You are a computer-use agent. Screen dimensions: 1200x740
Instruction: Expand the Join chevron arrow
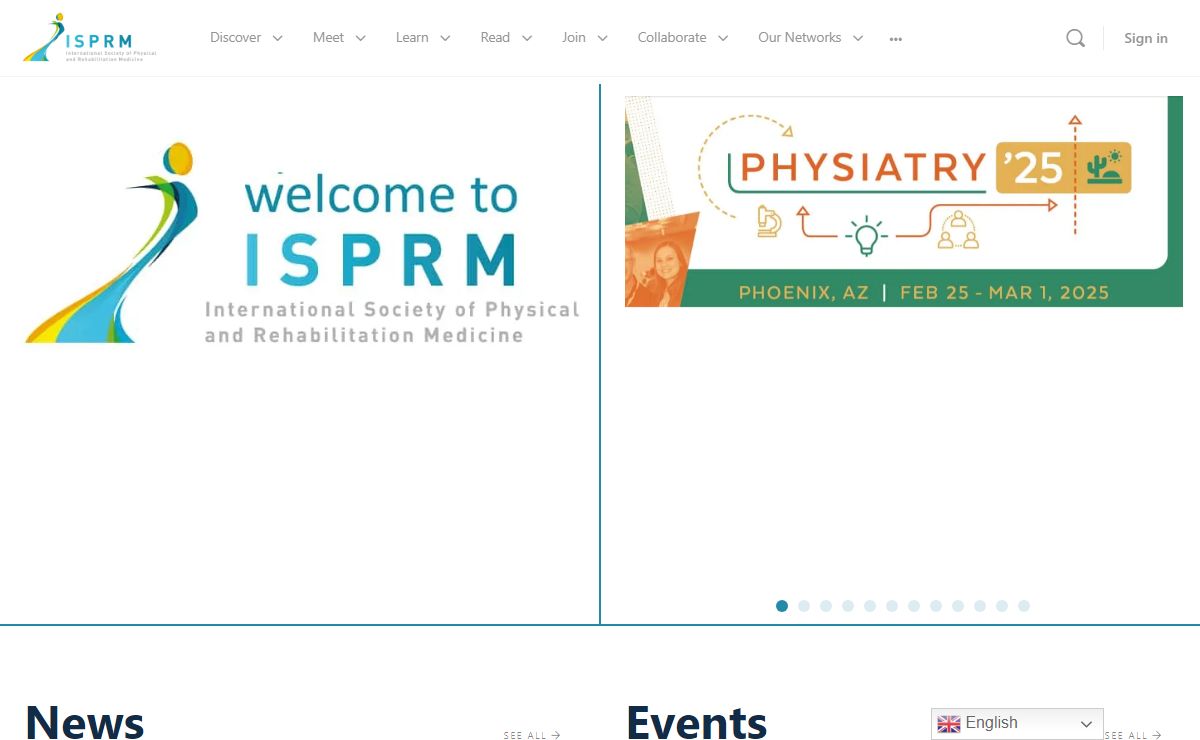603,38
